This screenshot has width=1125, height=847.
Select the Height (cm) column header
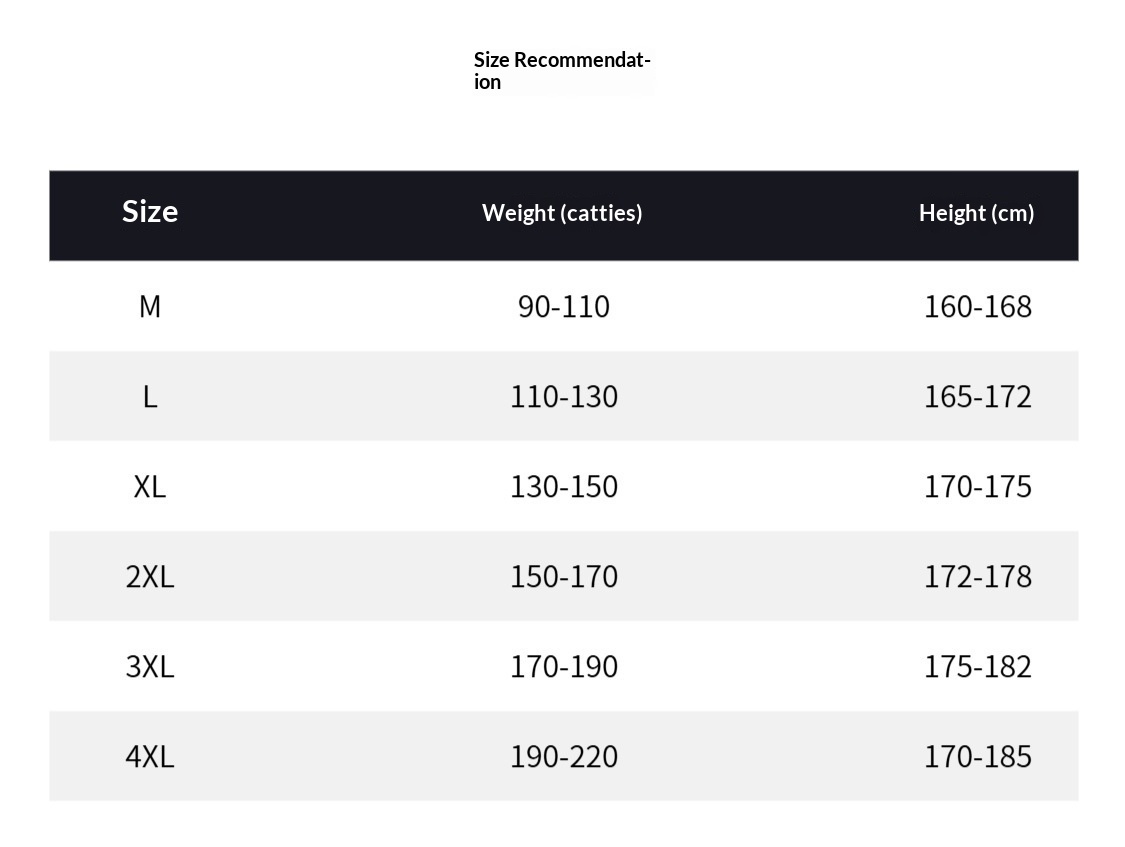tap(976, 213)
